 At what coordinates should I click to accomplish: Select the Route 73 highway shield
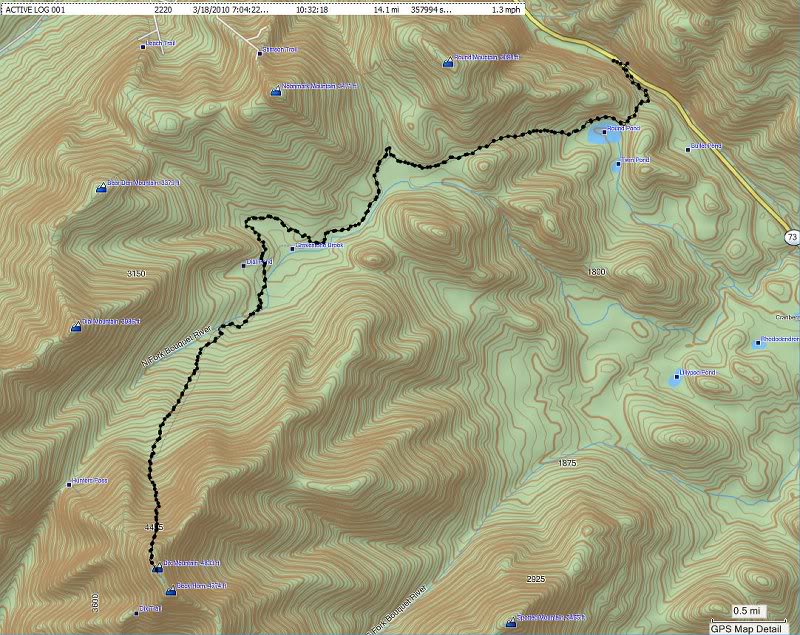pos(791,237)
